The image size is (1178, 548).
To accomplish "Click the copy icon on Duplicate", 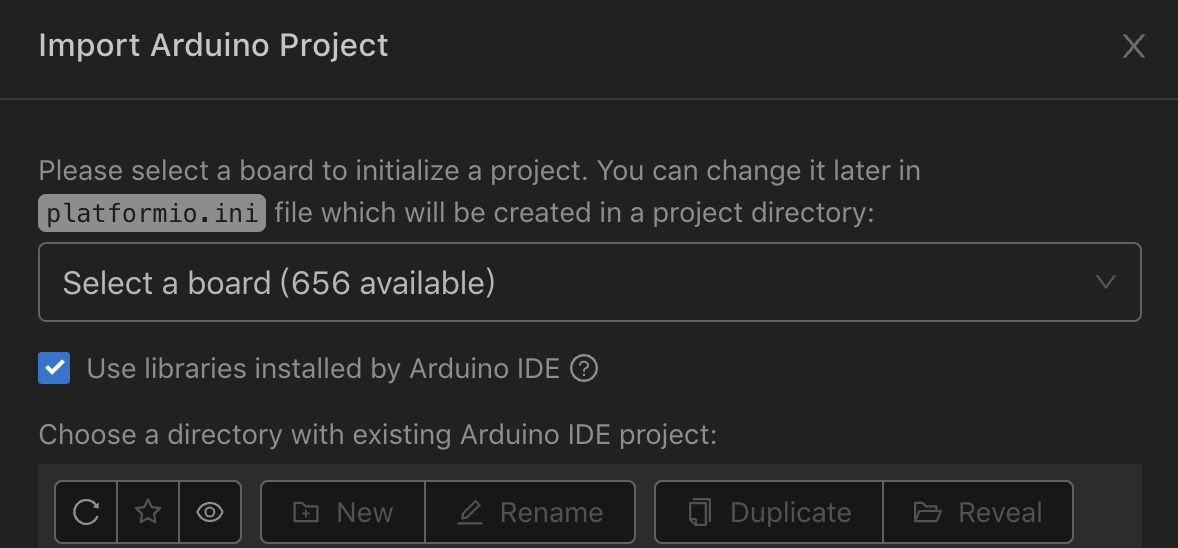I will pyautogui.click(x=699, y=513).
